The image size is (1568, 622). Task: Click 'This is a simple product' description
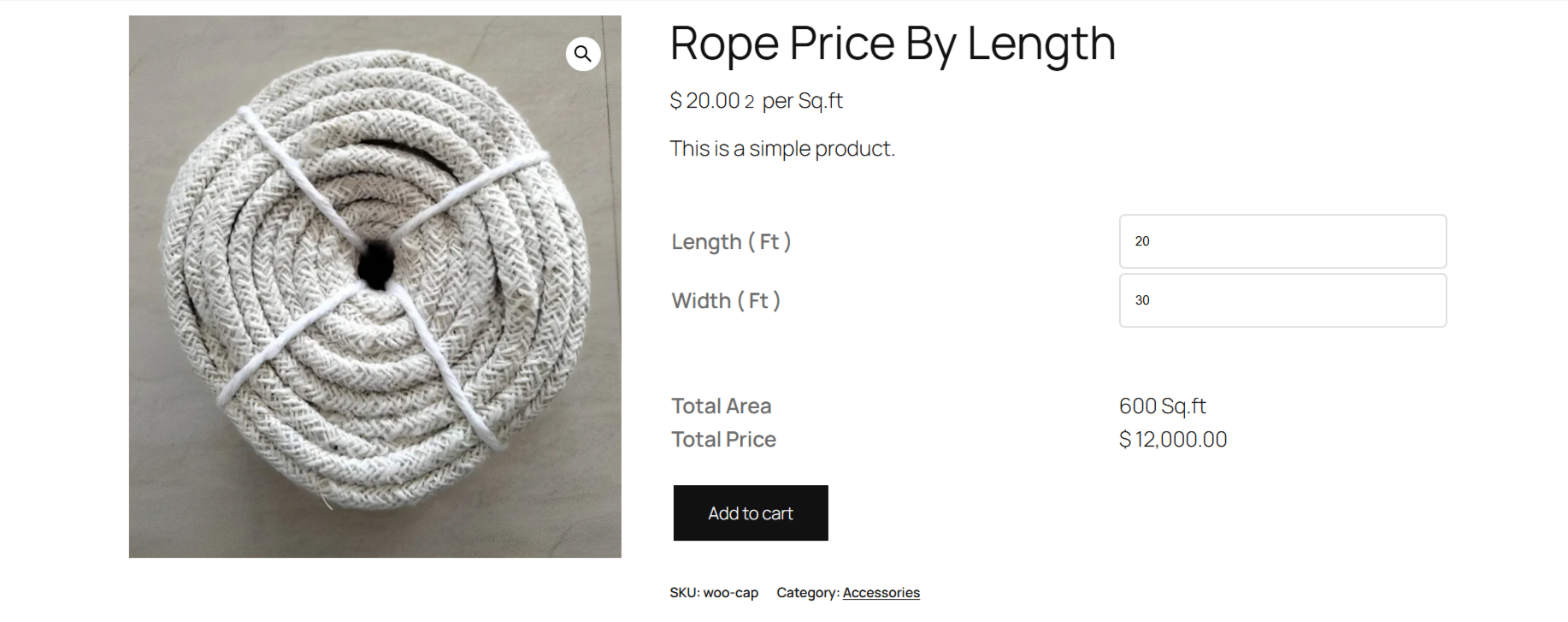(781, 149)
